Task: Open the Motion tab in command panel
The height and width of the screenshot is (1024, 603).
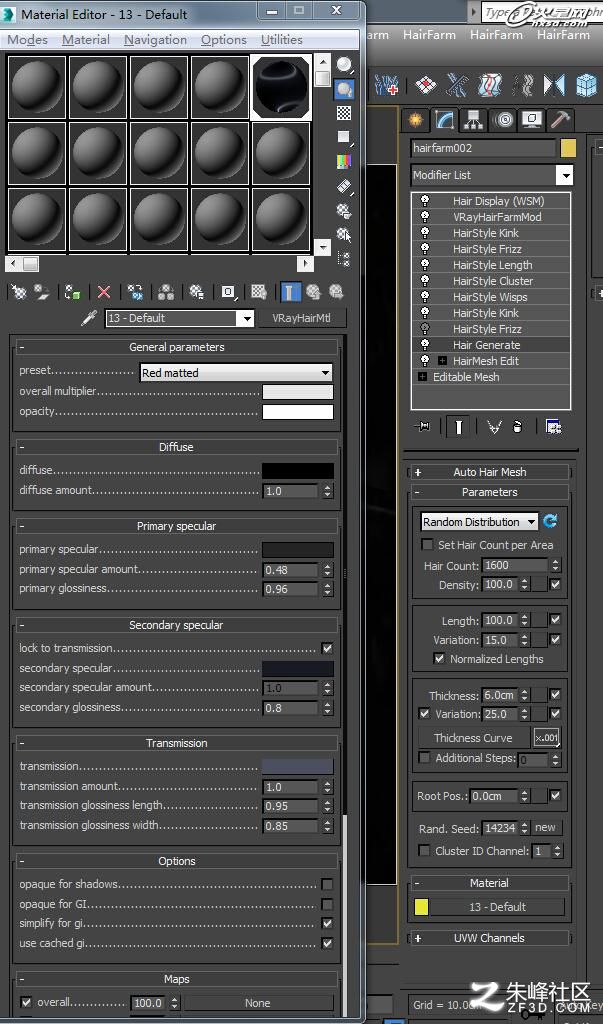Action: pyautogui.click(x=503, y=120)
